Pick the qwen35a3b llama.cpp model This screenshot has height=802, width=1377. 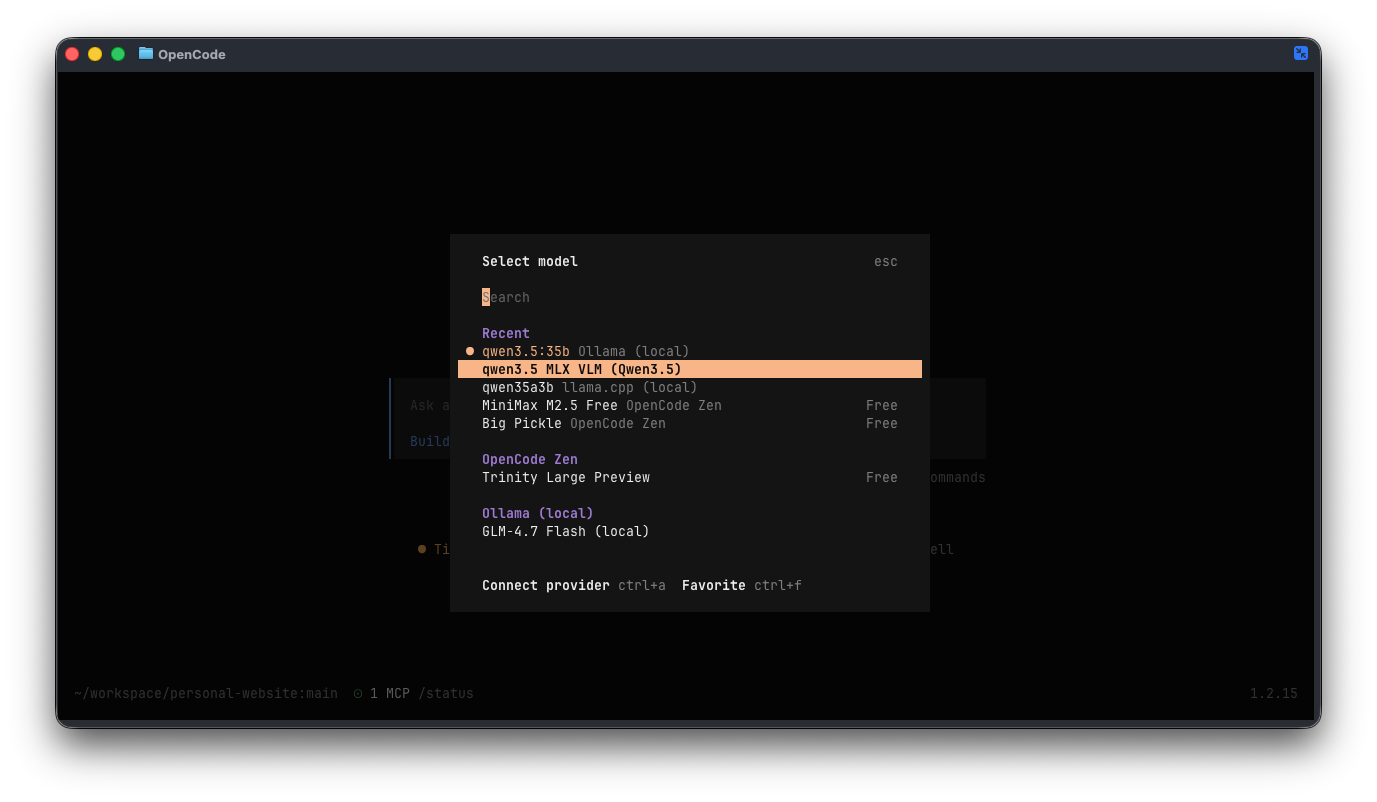pos(589,387)
